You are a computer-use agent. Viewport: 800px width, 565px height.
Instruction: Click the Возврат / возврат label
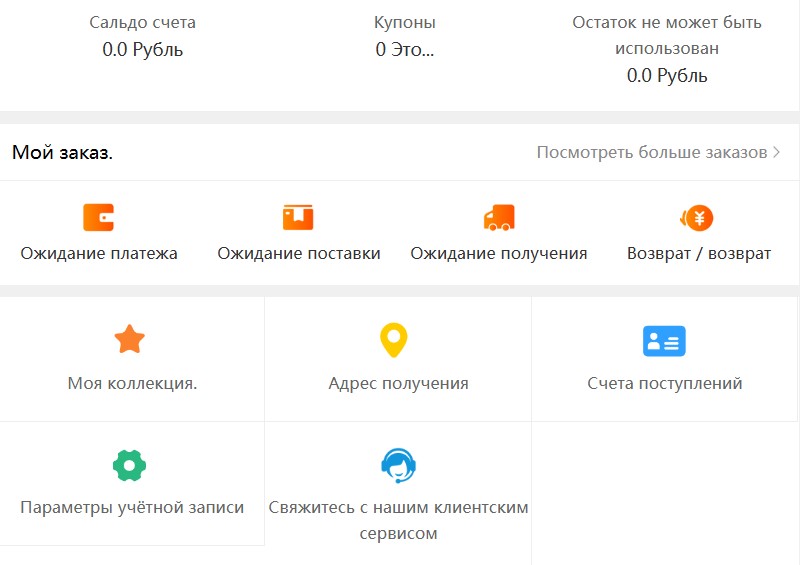click(x=698, y=254)
